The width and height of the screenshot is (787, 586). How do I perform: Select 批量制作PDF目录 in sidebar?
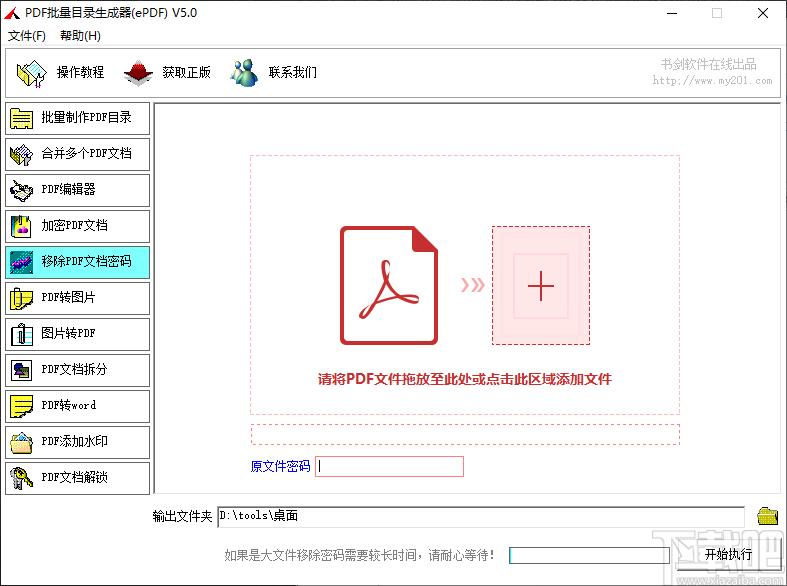78,118
